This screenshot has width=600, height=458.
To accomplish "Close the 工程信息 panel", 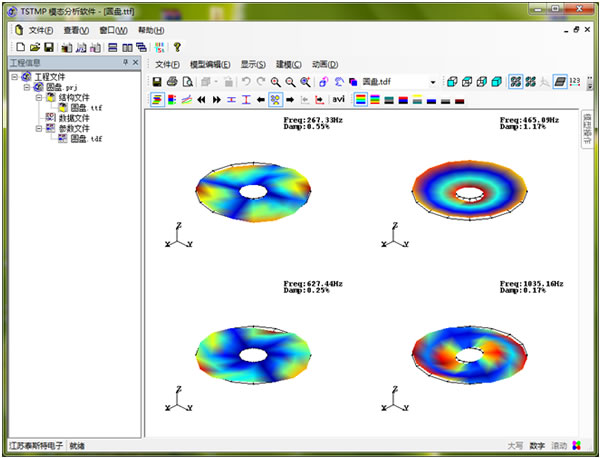I will point(136,62).
